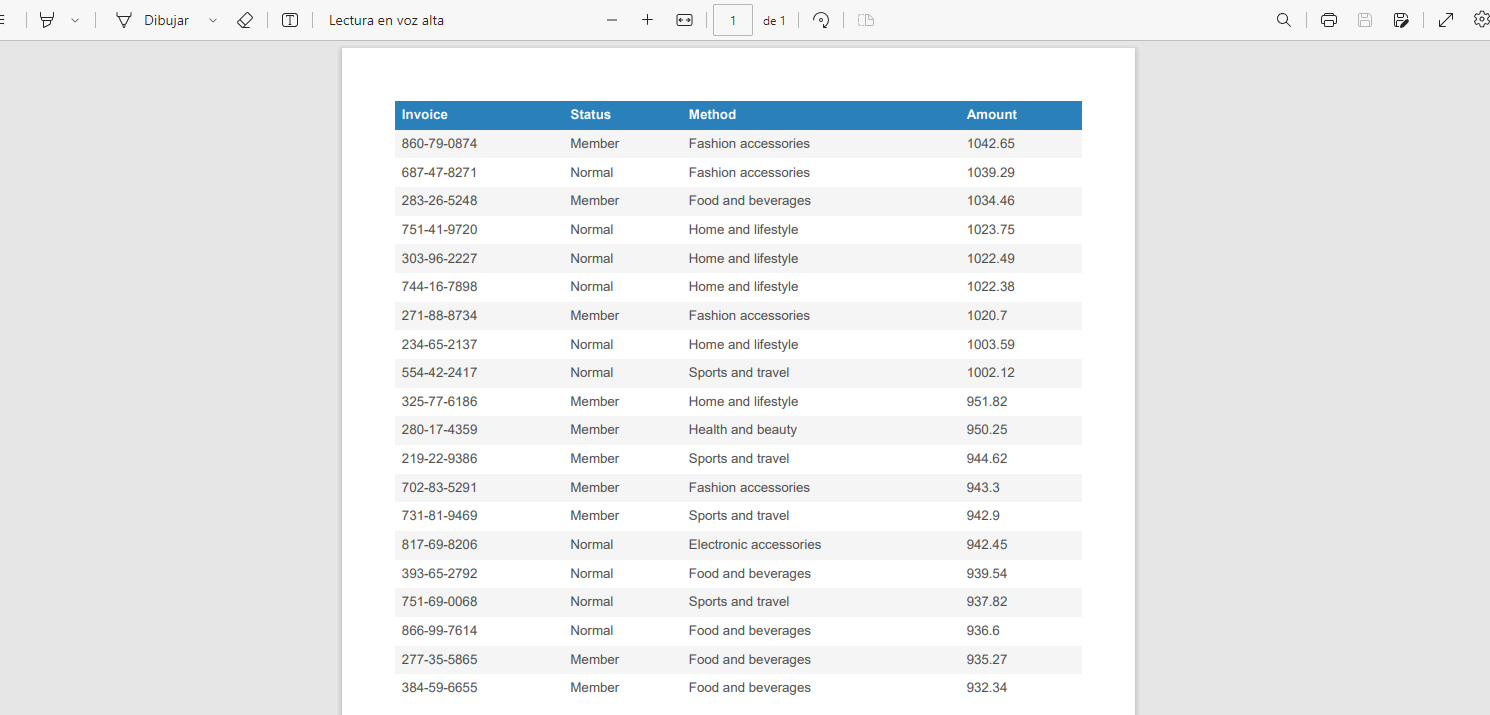Rotate the document page
This screenshot has width=1490, height=715.
[x=821, y=20]
